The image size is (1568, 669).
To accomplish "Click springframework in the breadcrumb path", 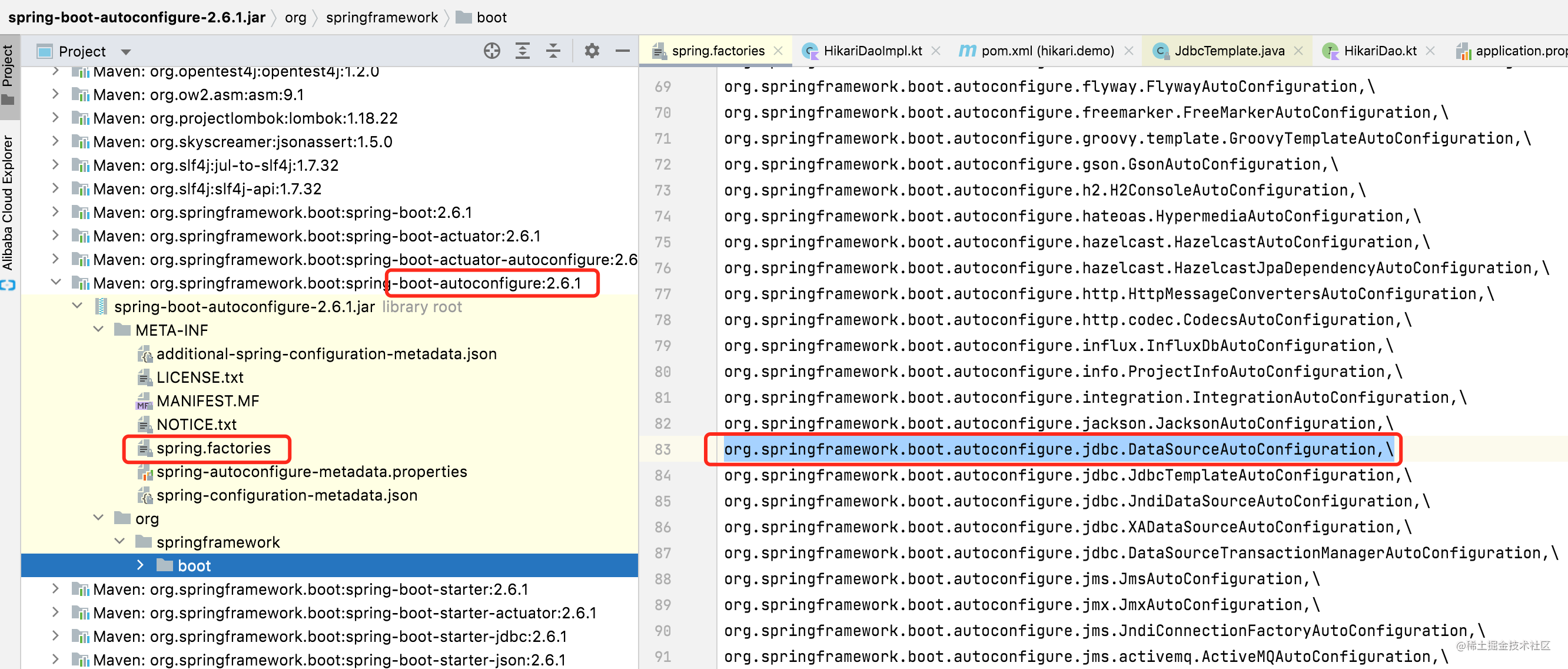I will (x=381, y=17).
